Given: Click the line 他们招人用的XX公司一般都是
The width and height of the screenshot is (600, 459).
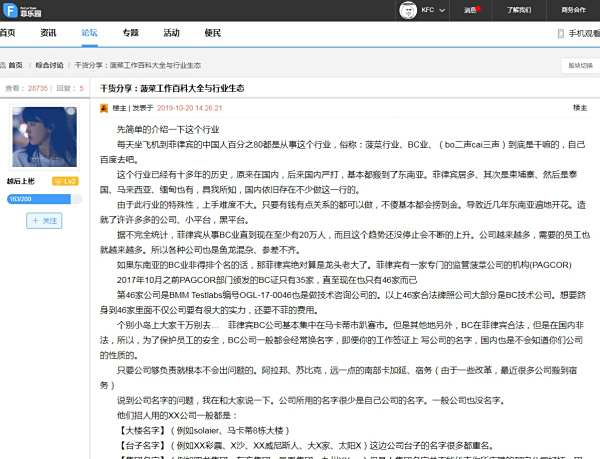Looking at the screenshot, I should pos(177,415).
